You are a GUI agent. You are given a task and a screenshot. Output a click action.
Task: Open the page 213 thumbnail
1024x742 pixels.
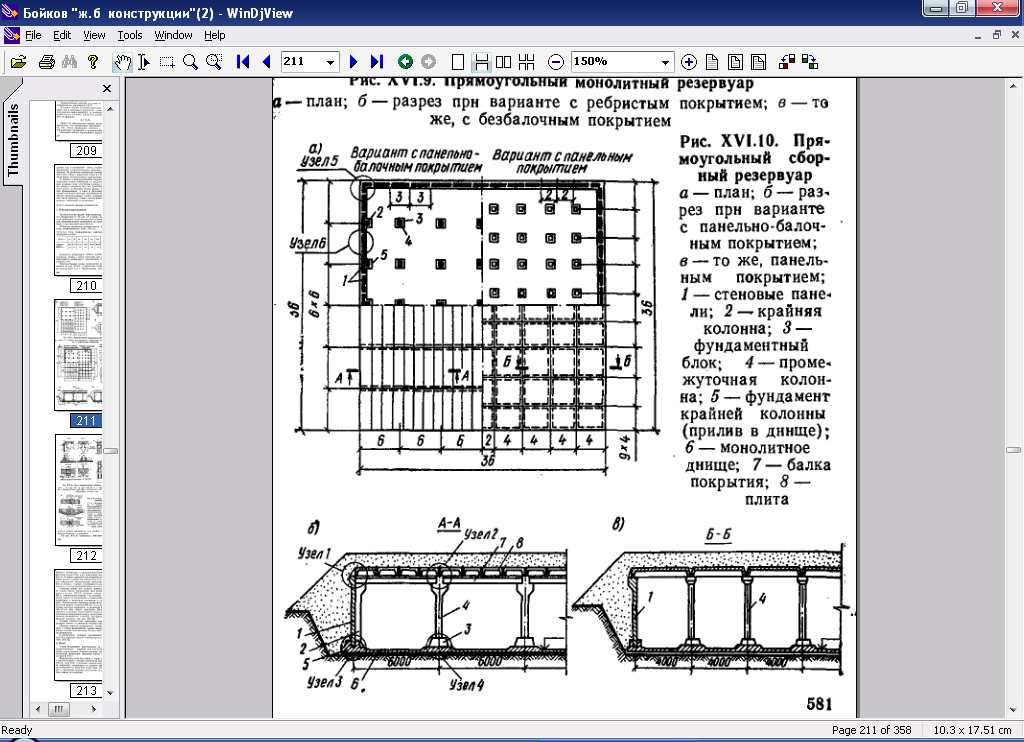point(78,625)
